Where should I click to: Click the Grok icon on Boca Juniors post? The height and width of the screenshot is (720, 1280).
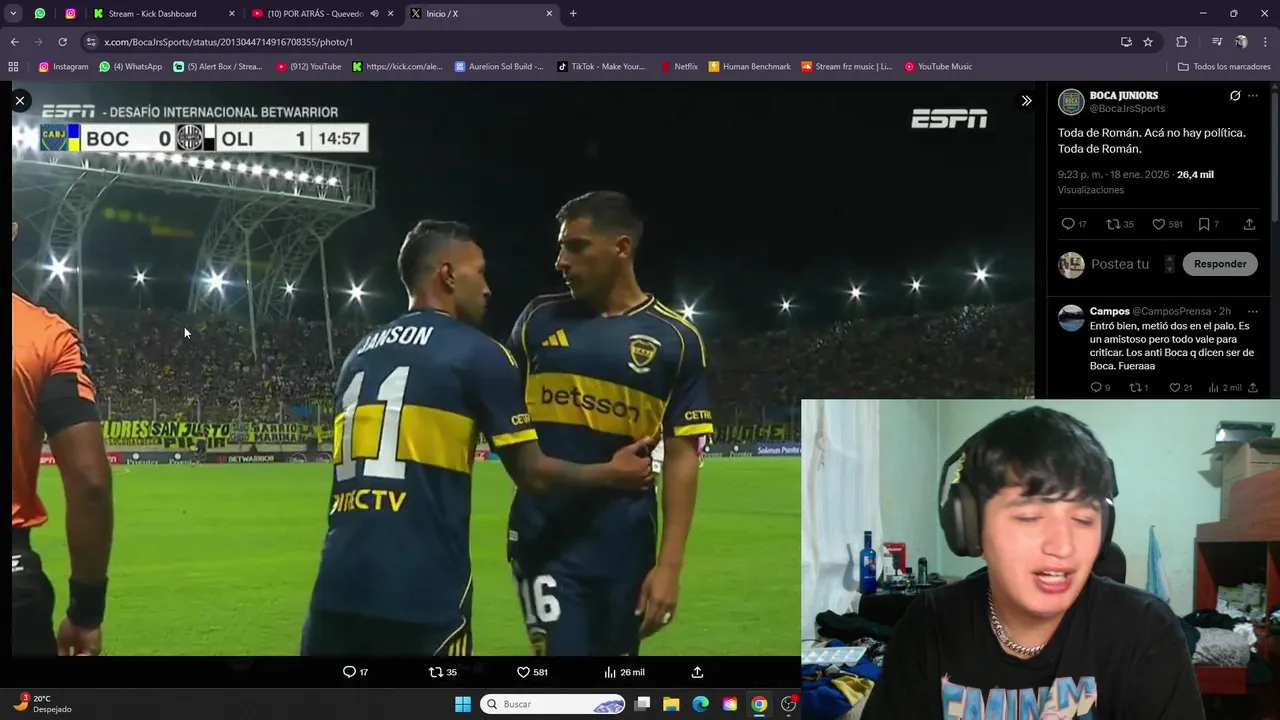[x=1235, y=96]
